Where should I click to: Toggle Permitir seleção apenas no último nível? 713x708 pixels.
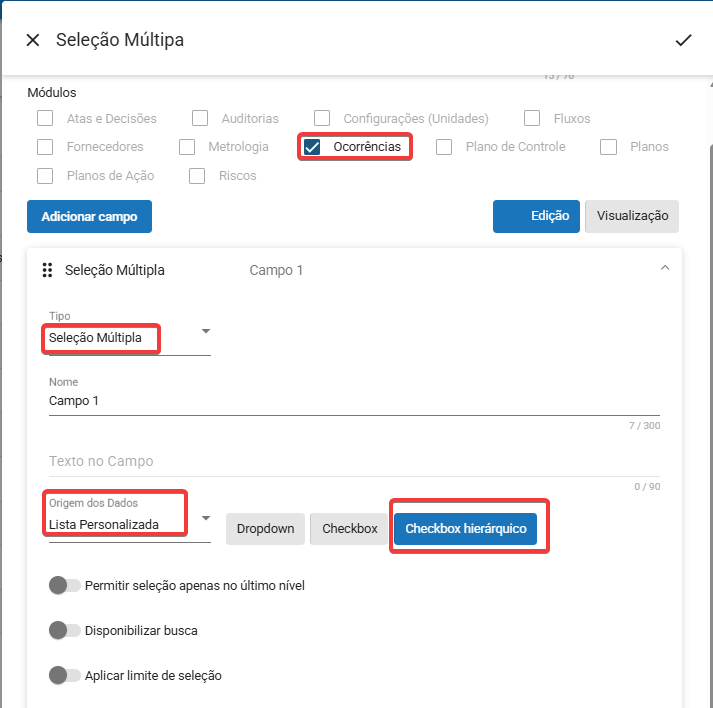[65, 585]
